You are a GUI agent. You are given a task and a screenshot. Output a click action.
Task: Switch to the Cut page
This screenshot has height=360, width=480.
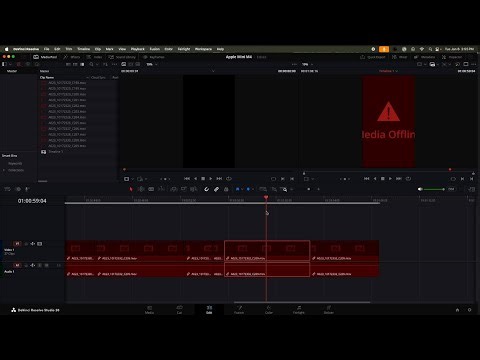(x=179, y=309)
